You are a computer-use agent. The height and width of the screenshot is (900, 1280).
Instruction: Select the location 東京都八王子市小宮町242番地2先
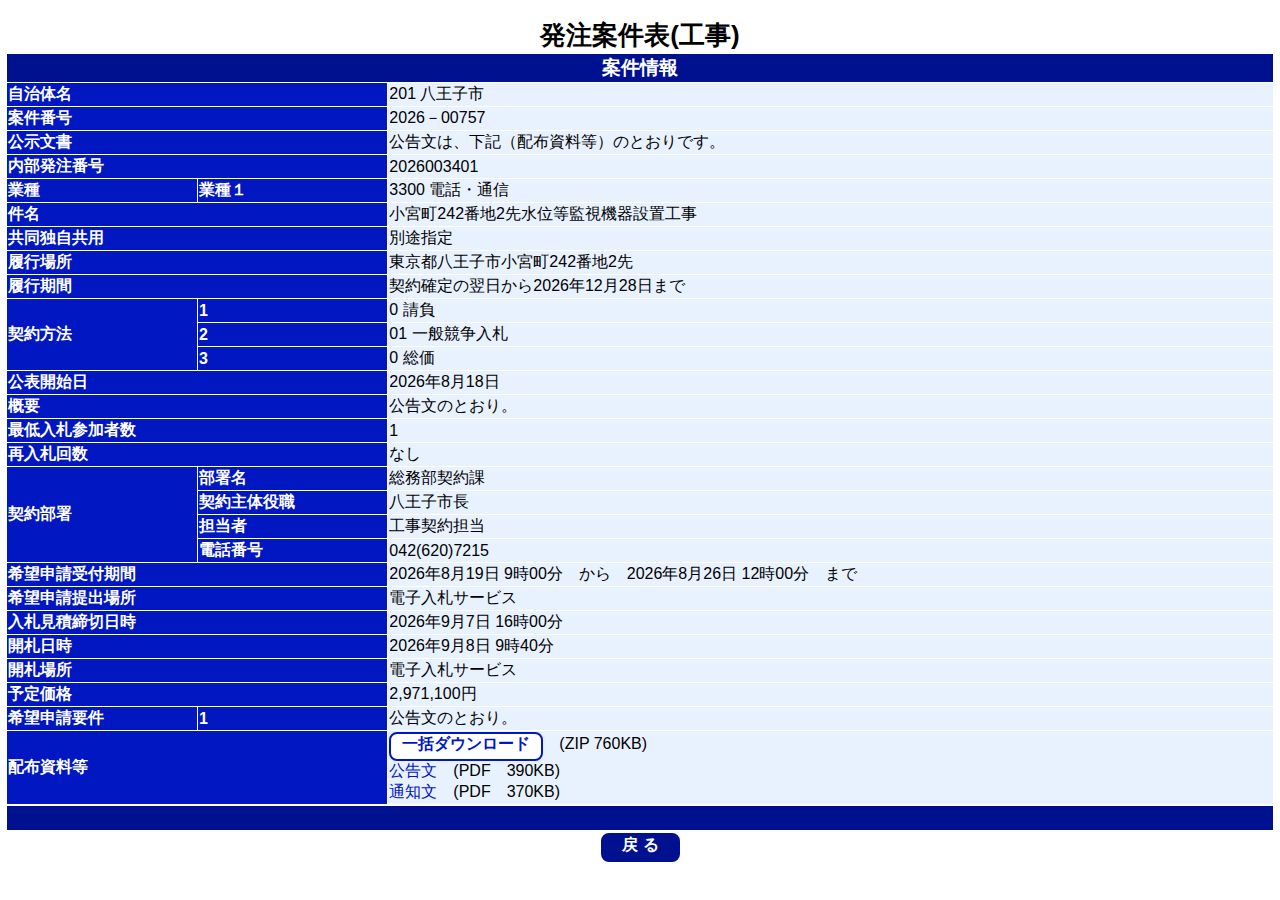(x=511, y=262)
